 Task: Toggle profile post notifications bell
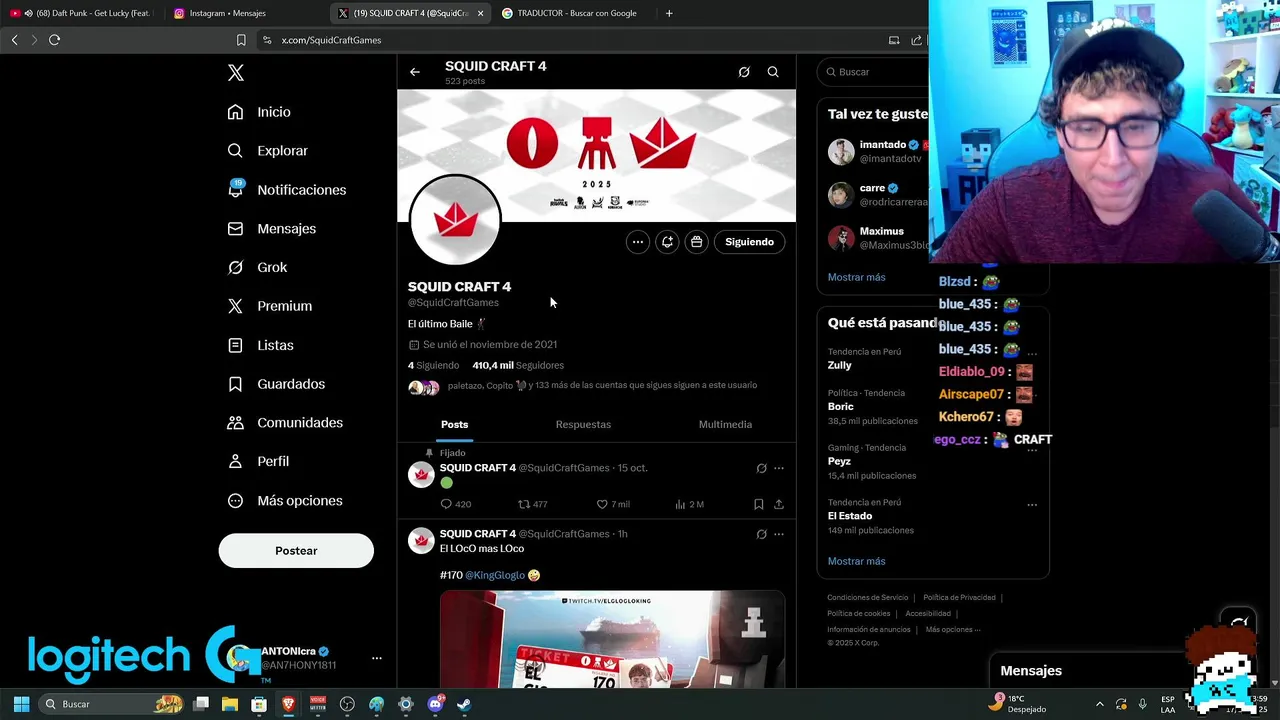(x=667, y=242)
